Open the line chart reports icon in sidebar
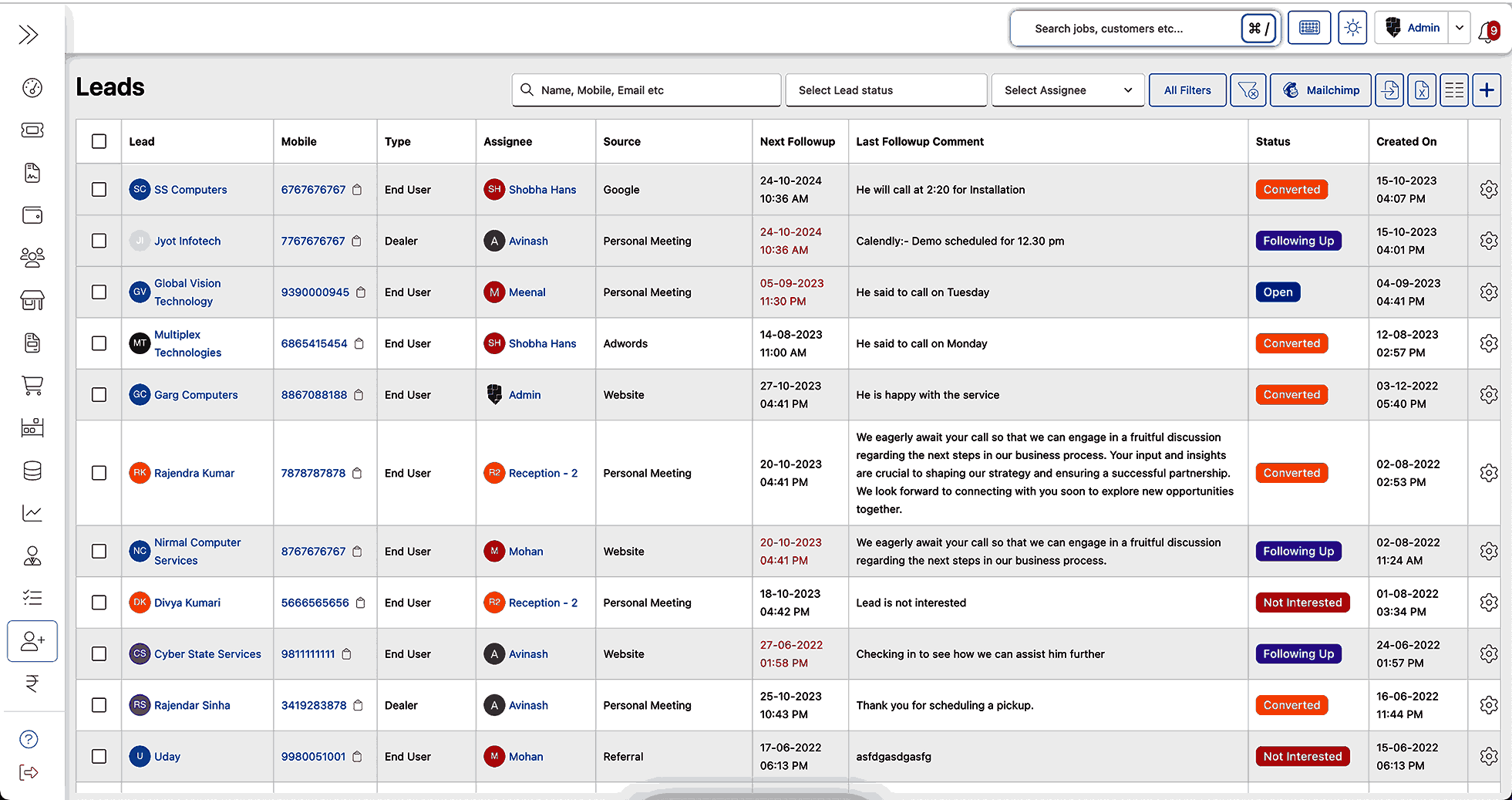Screen dimensions: 1512x800 (x=32, y=513)
